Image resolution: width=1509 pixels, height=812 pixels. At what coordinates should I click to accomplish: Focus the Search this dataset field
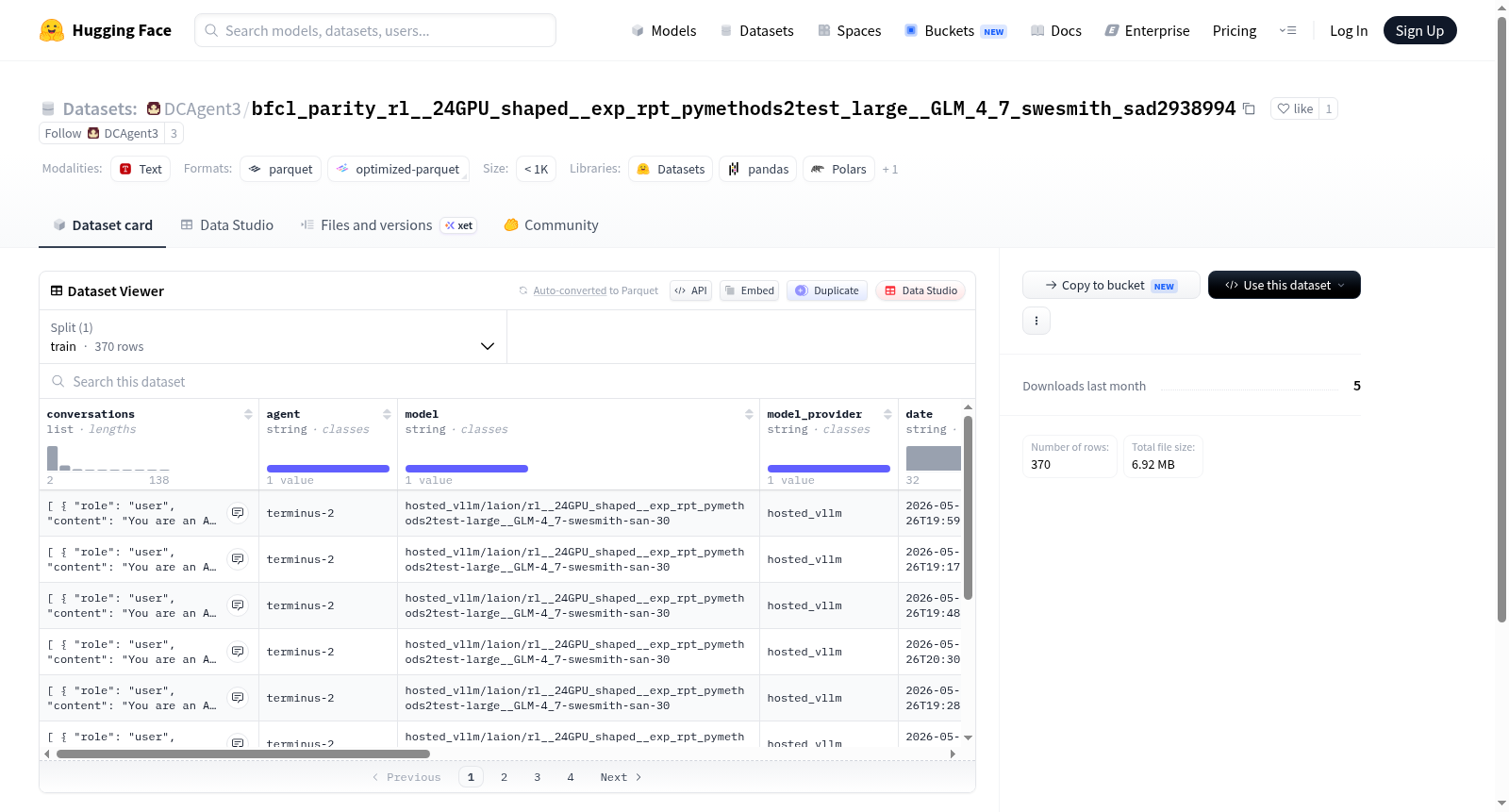[x=507, y=381]
